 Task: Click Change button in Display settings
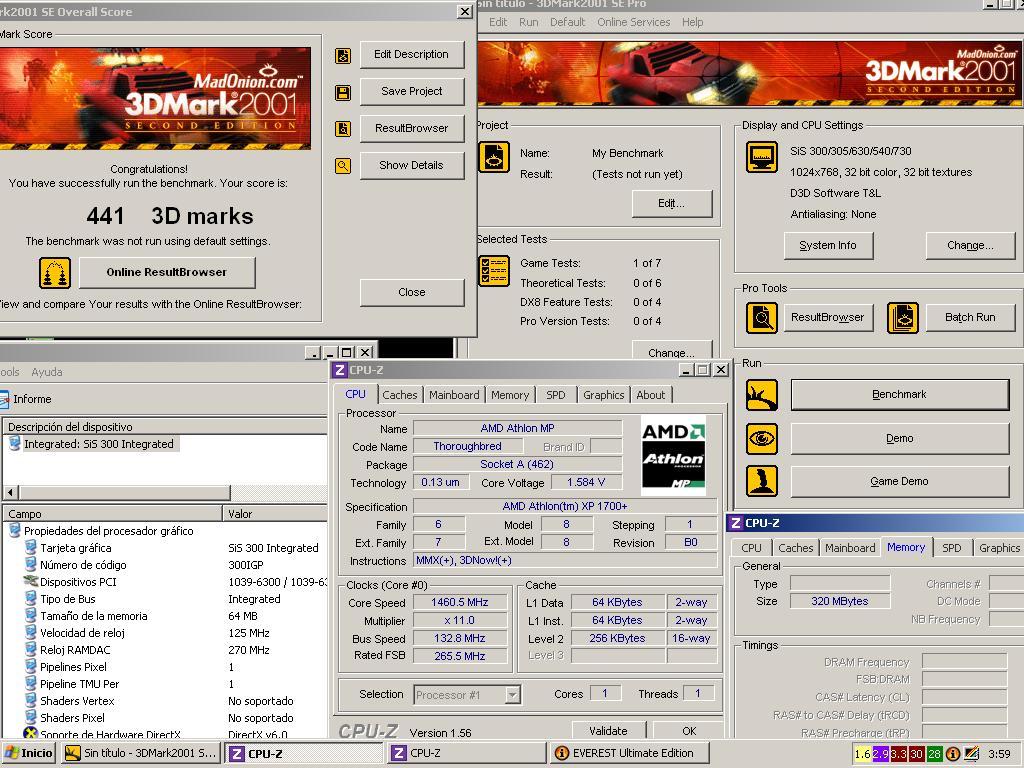pyautogui.click(x=970, y=246)
